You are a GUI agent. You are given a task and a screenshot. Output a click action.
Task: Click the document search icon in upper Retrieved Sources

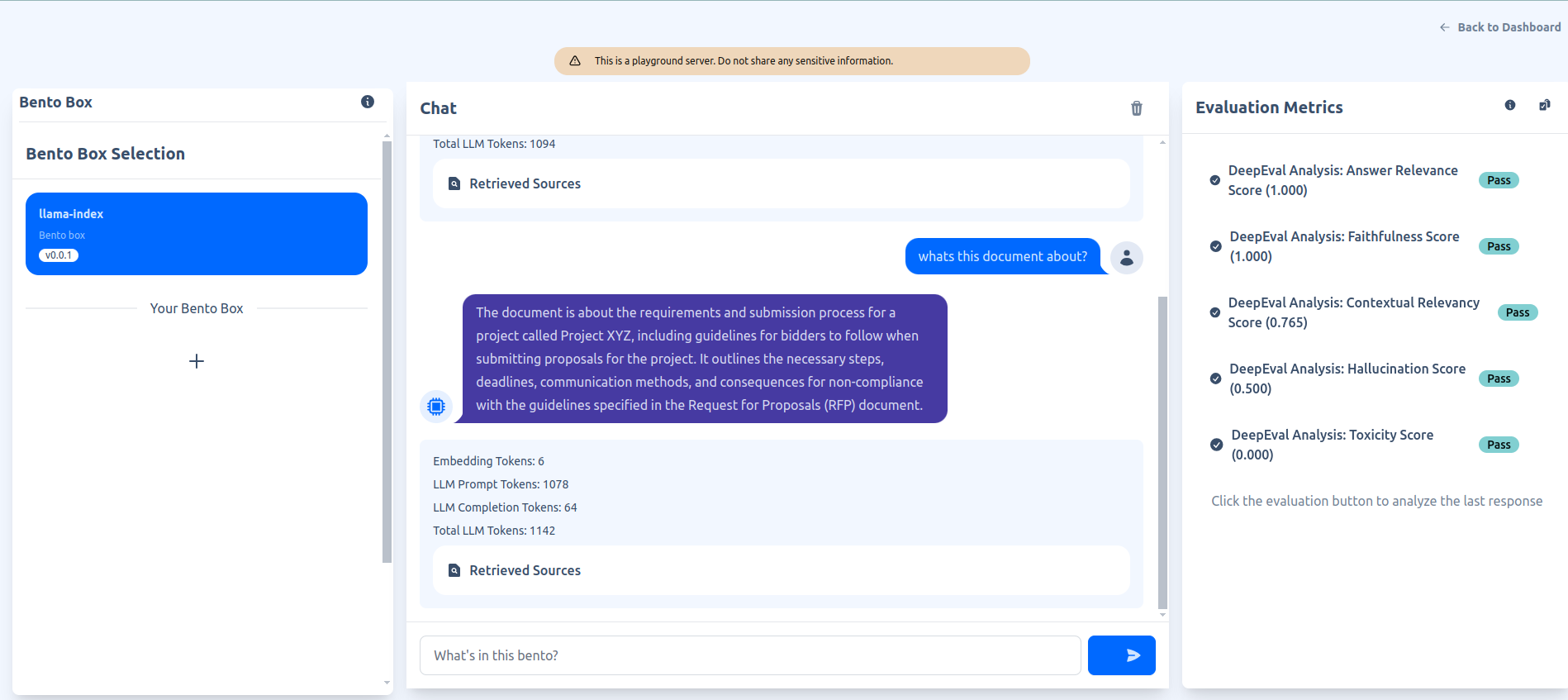tap(454, 183)
